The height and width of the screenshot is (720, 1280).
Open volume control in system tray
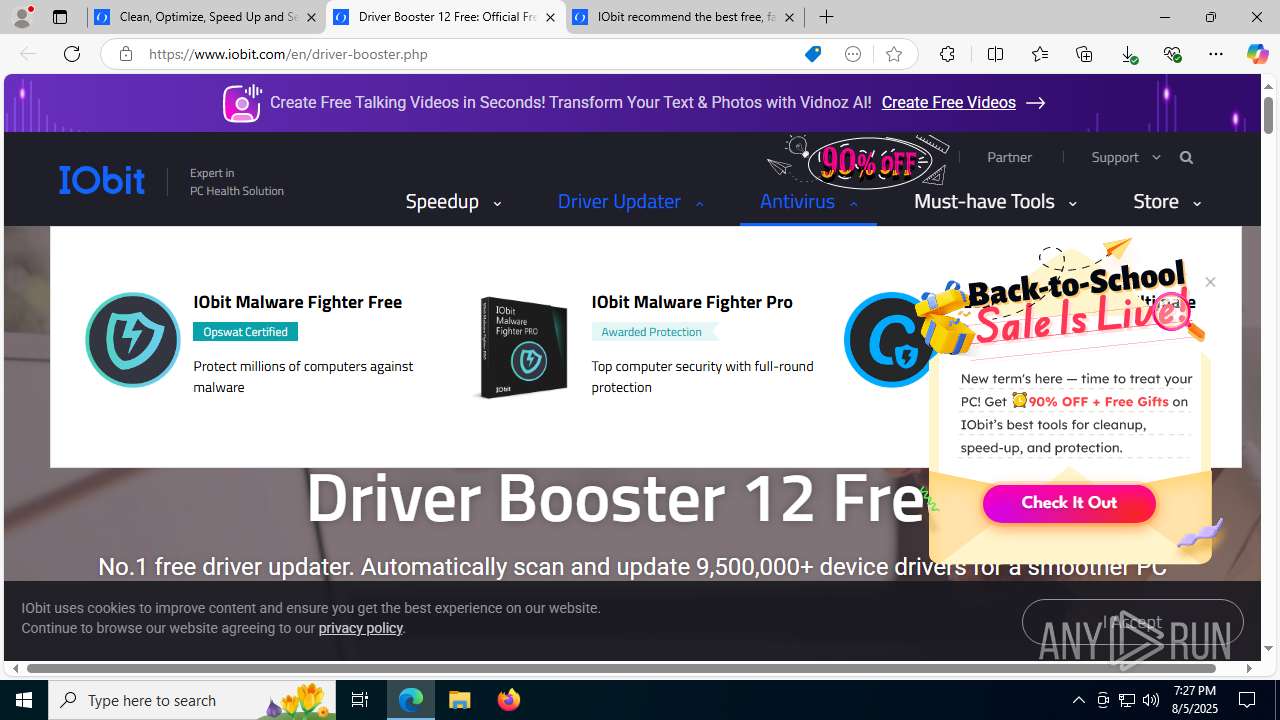(x=1151, y=700)
